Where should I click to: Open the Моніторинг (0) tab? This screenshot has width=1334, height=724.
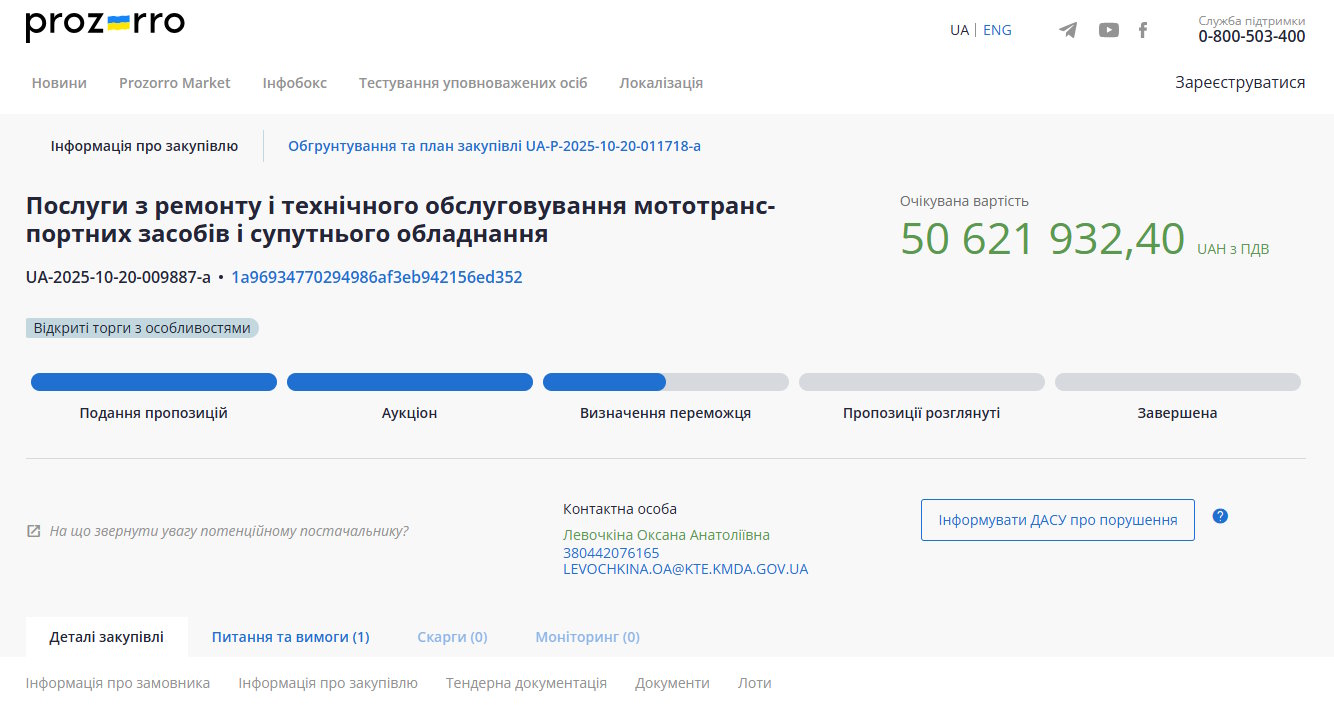pos(587,637)
